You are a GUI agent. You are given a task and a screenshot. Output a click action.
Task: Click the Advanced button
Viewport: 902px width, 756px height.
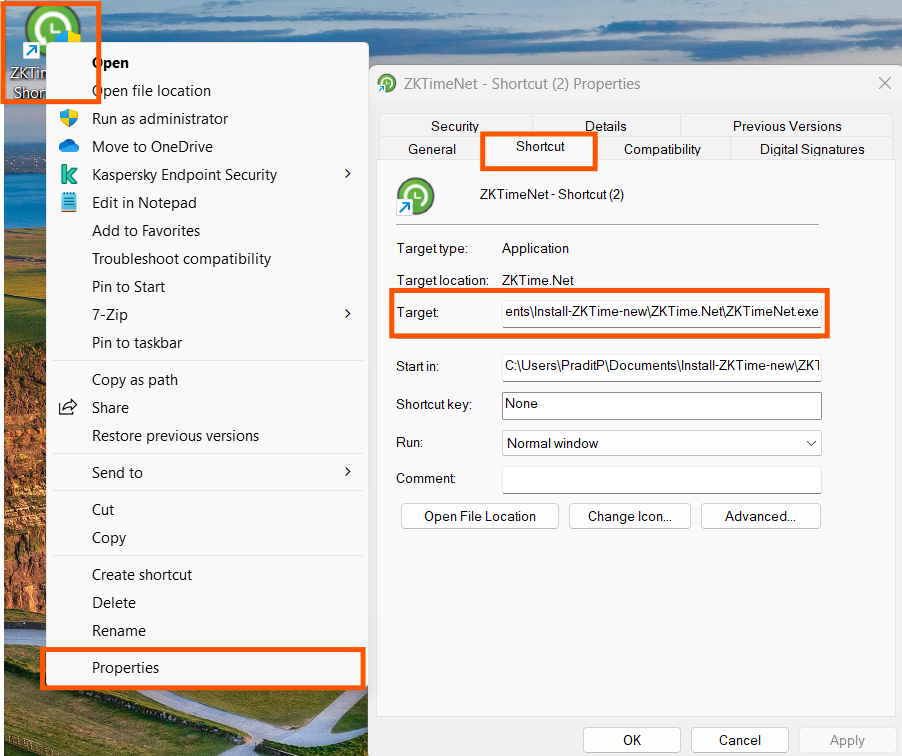(760, 516)
